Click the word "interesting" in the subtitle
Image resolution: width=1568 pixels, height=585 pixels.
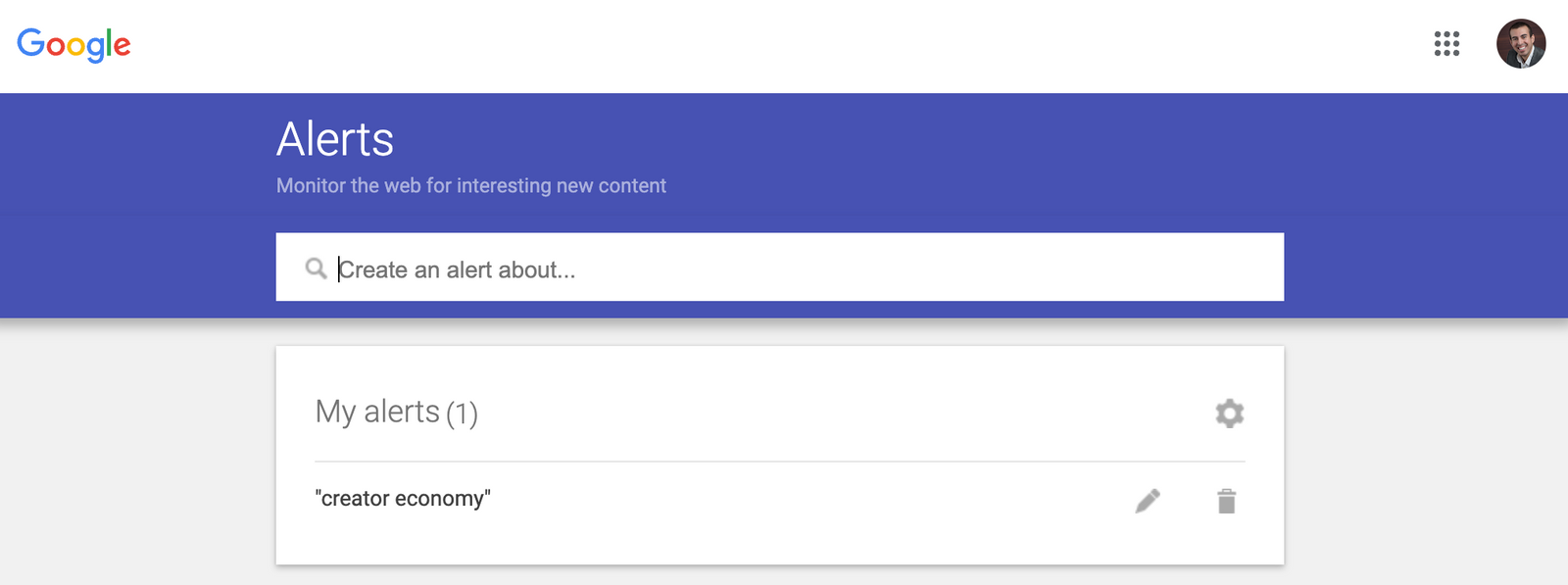tap(504, 185)
